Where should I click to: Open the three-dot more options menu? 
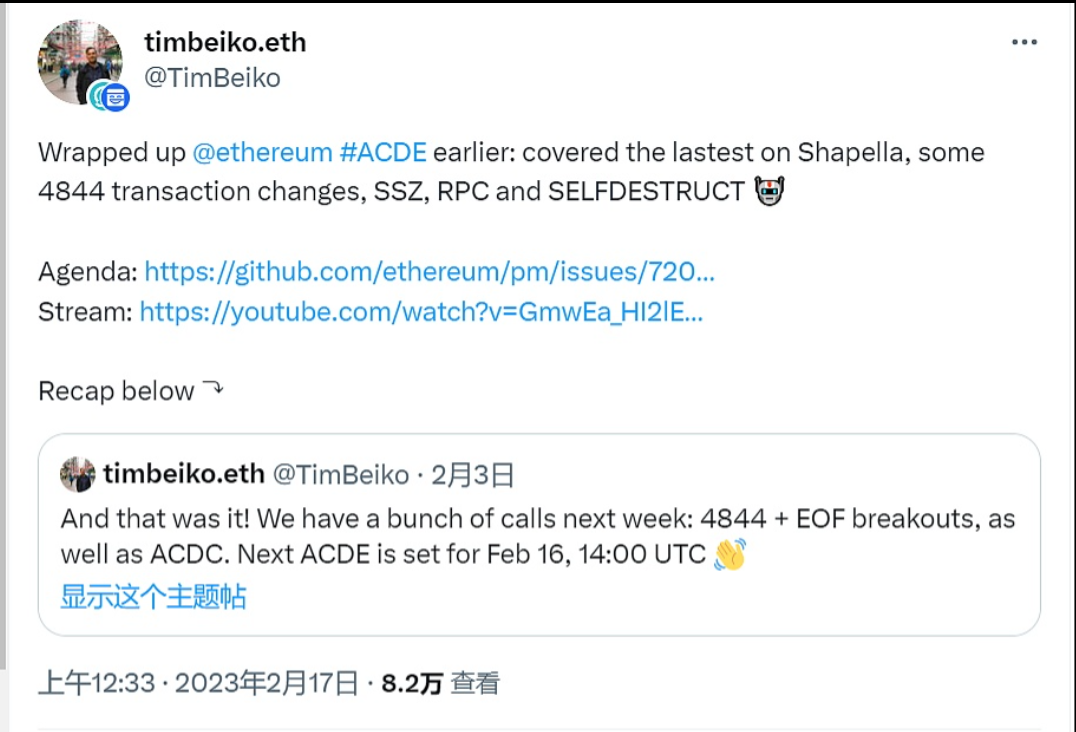1024,43
